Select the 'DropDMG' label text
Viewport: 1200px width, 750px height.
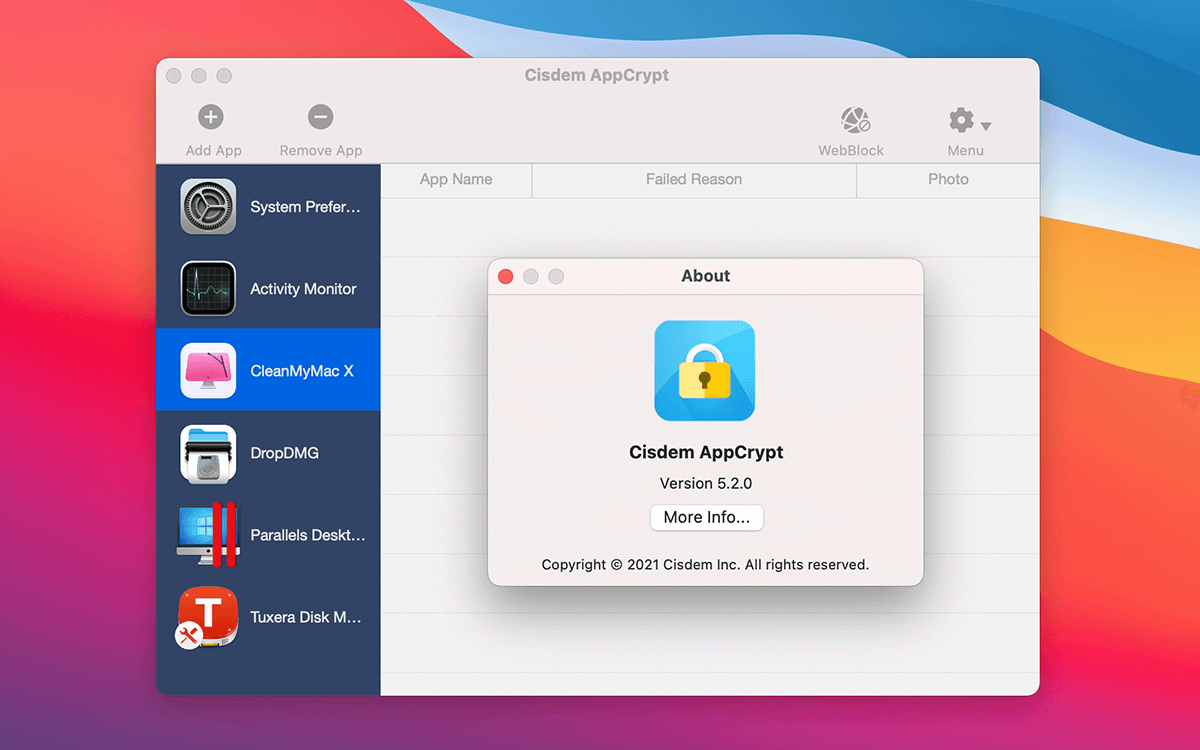point(284,453)
